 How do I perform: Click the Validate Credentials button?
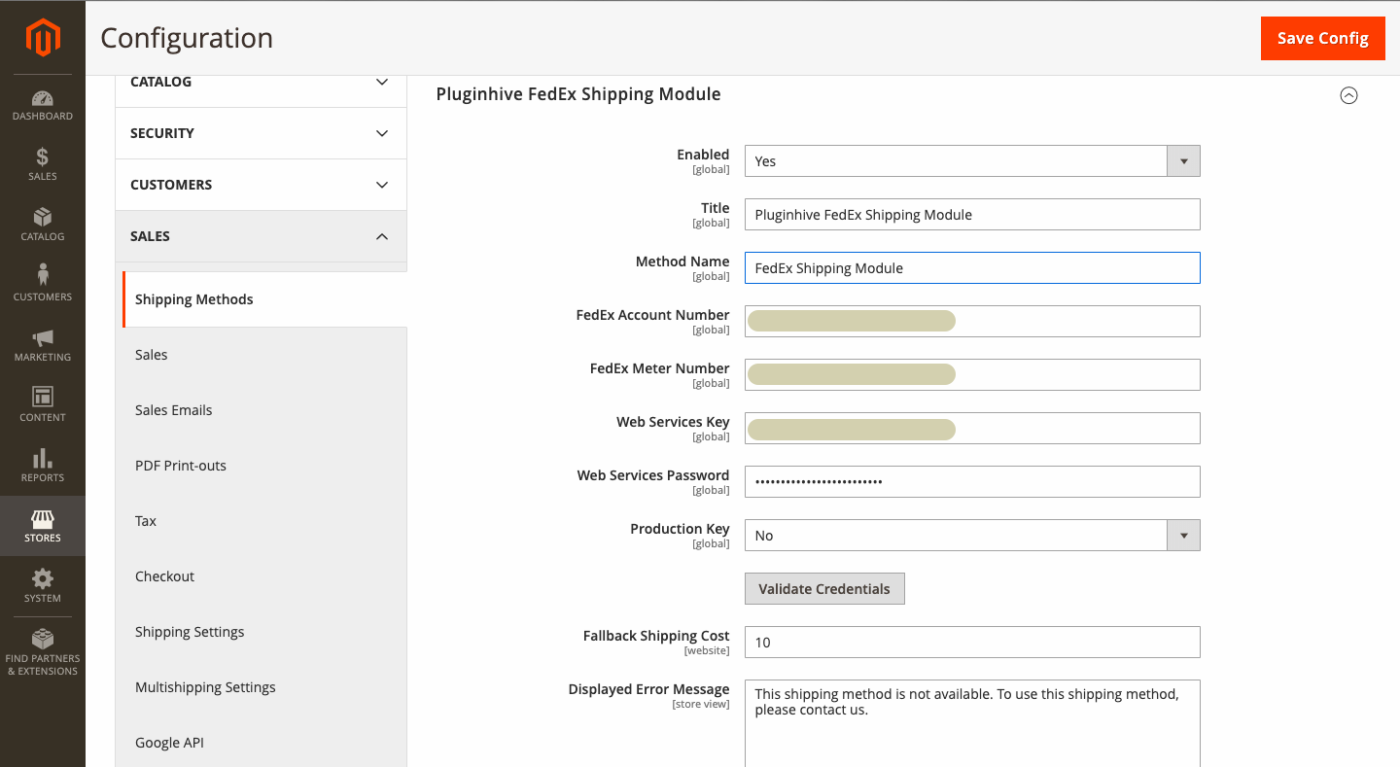(824, 589)
